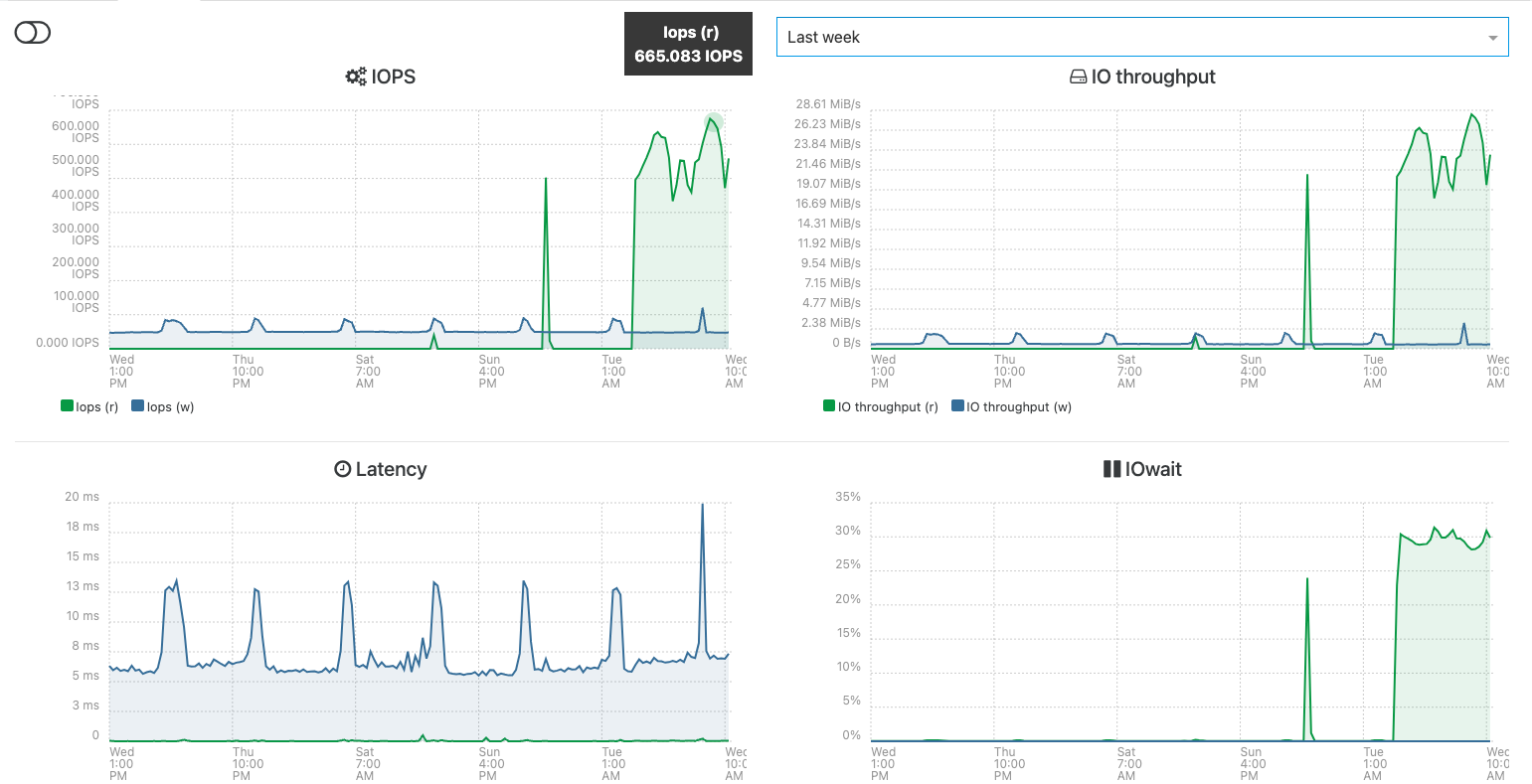
Task: Click Sat 7:00 AM label under Latency chart
Action: click(368, 764)
